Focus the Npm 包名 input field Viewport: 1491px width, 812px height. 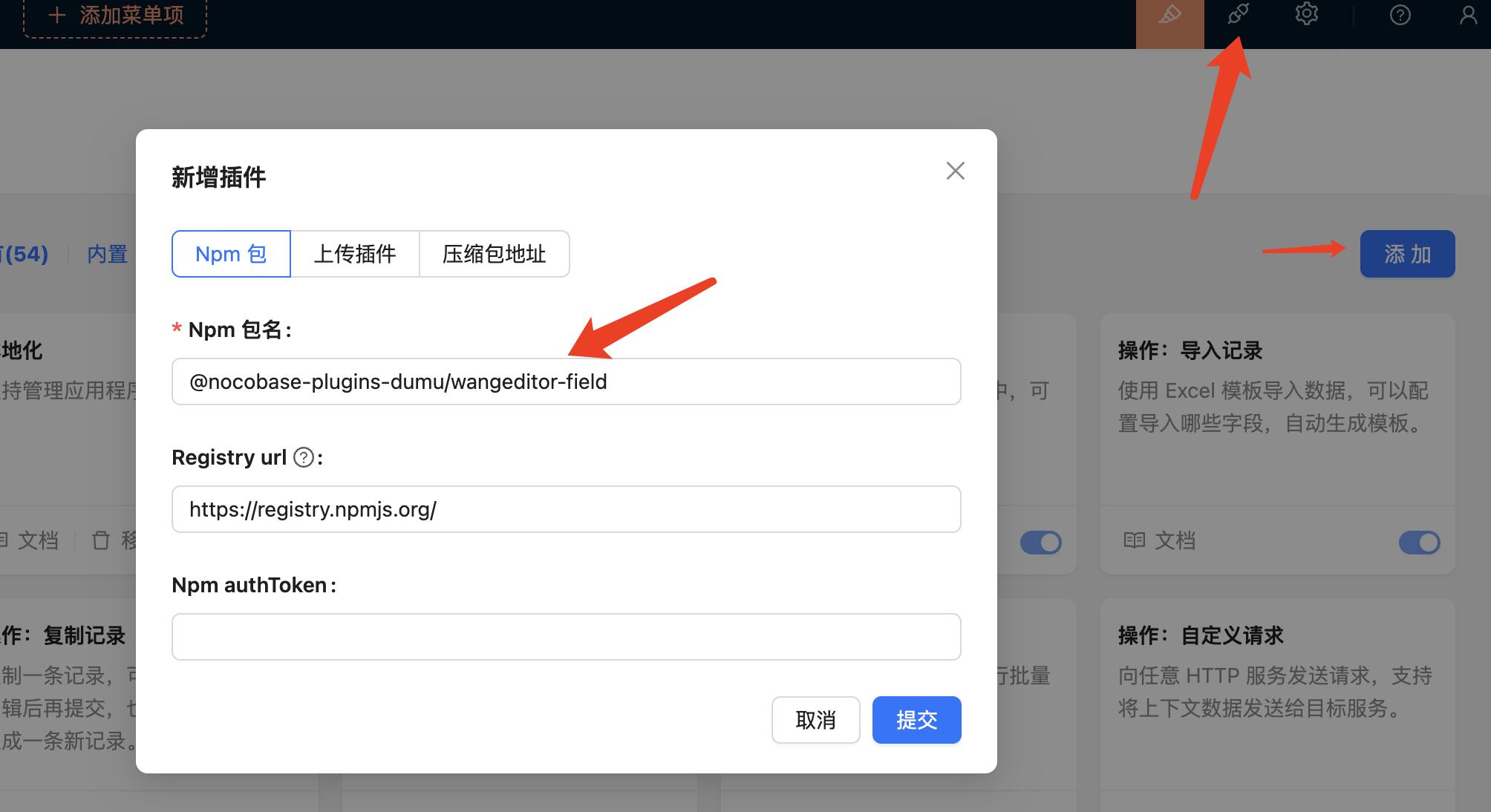(566, 382)
